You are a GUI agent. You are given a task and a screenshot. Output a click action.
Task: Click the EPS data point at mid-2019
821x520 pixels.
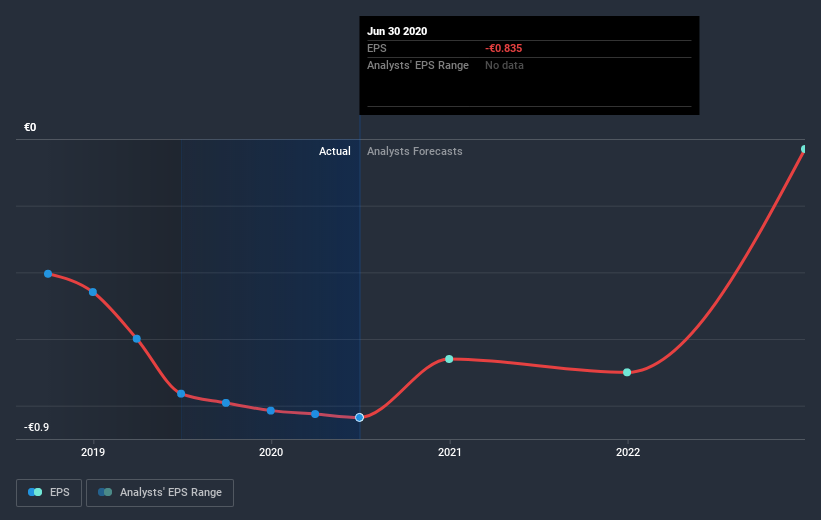[181, 394]
